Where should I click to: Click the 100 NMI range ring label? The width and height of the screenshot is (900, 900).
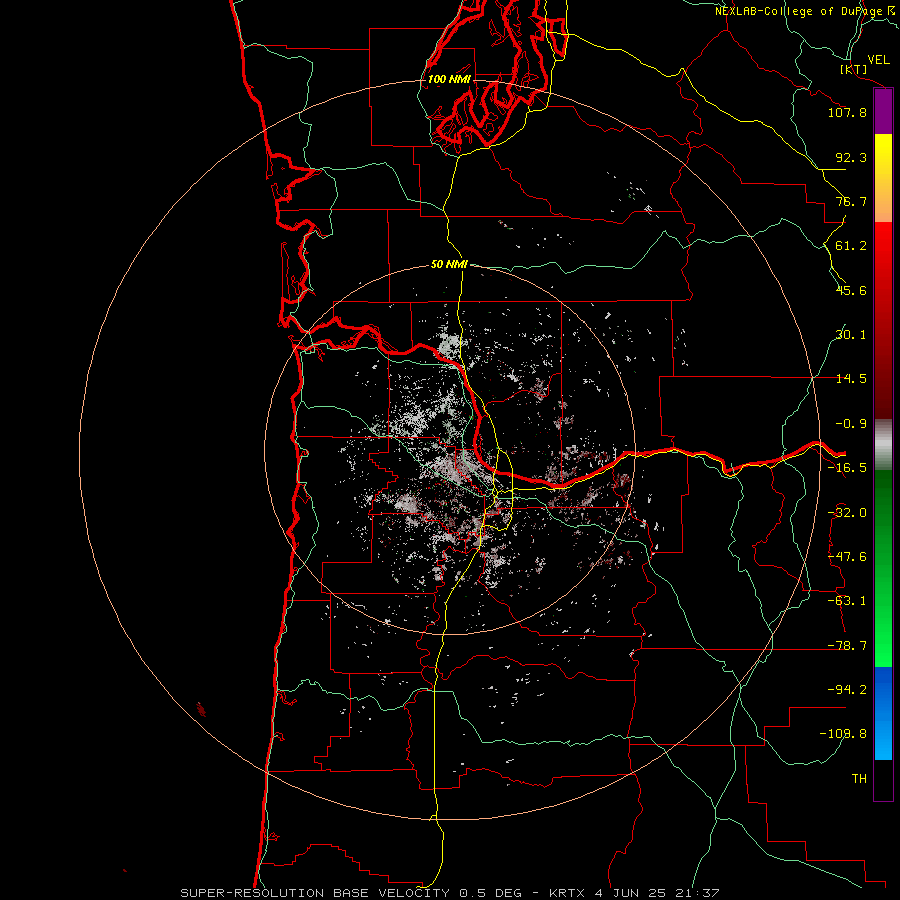[x=449, y=79]
